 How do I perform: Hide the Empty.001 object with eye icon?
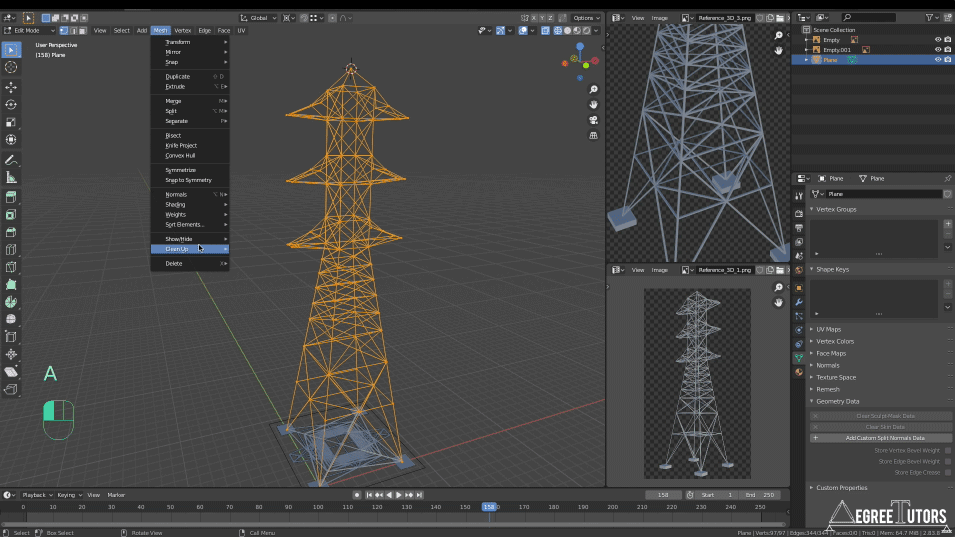pos(937,49)
